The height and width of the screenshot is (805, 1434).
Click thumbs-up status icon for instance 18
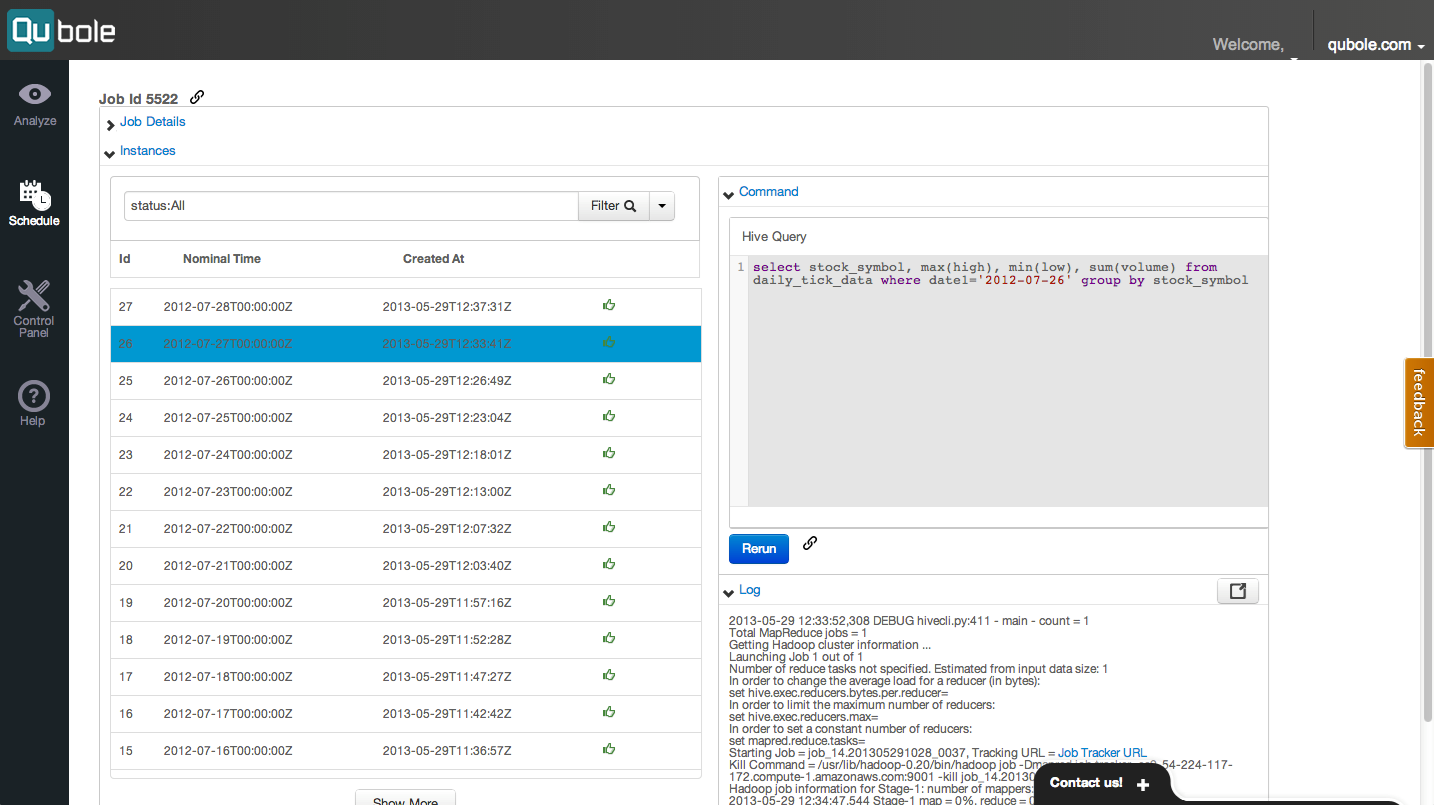tap(609, 638)
